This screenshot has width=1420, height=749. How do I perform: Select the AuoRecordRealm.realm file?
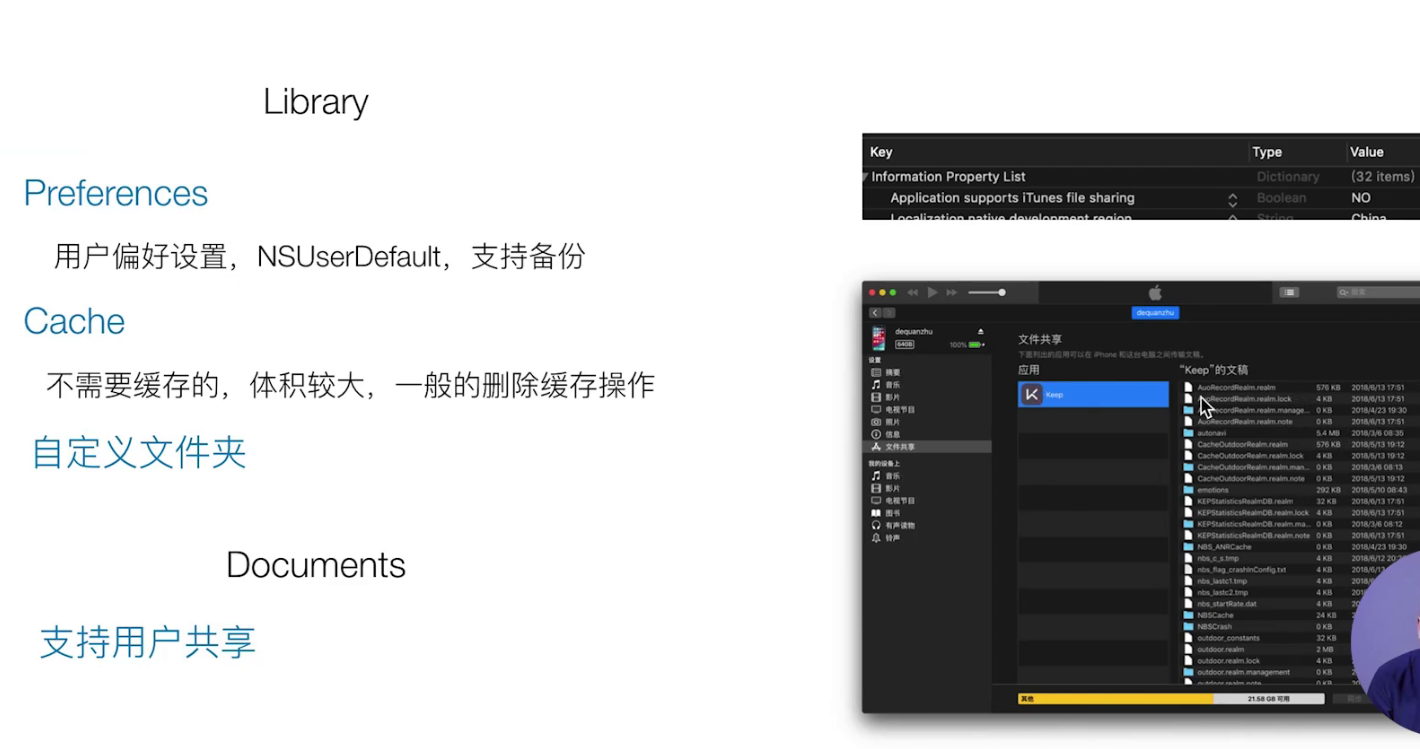(x=1236, y=387)
